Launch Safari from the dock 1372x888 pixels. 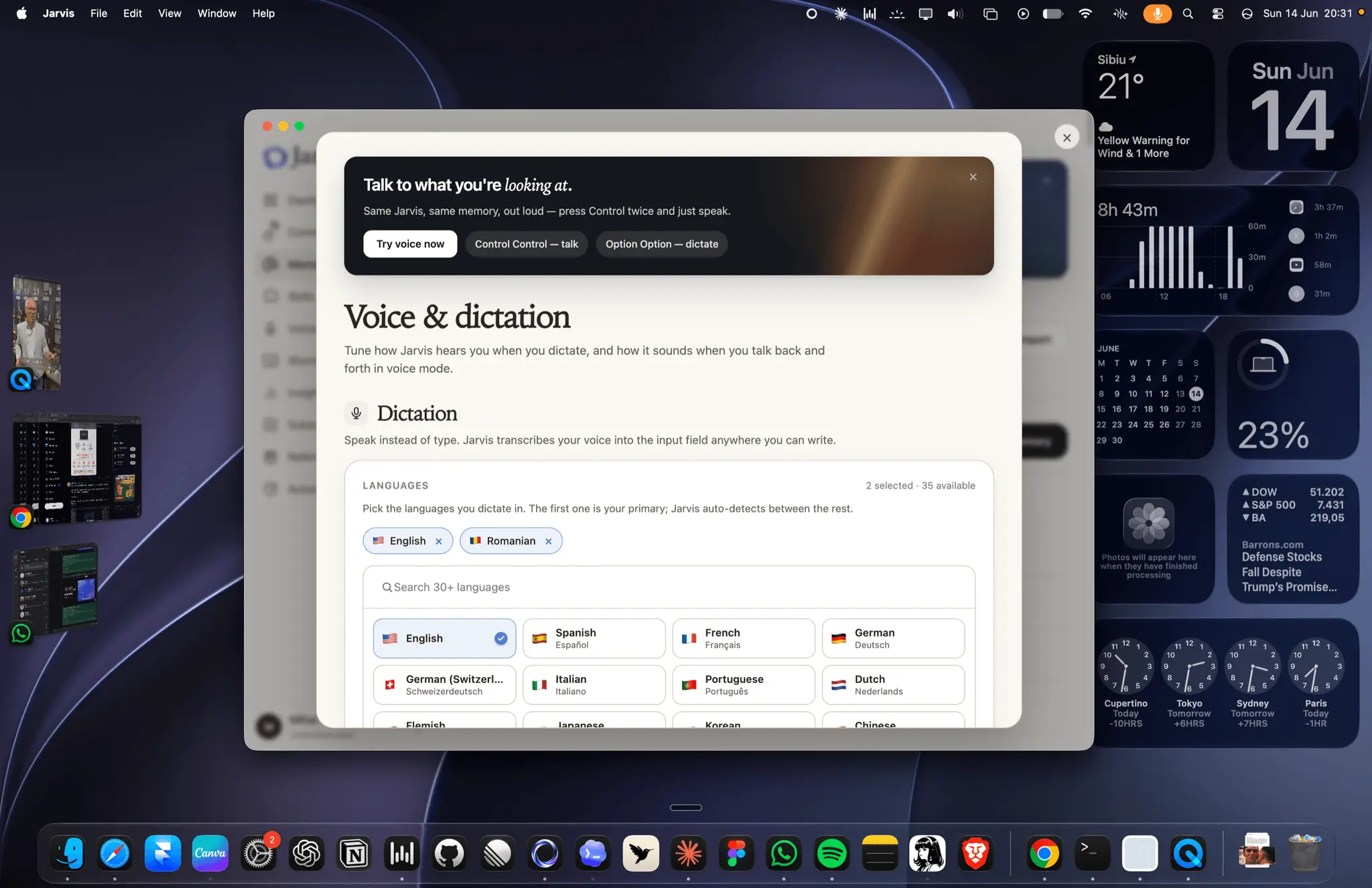(x=115, y=853)
